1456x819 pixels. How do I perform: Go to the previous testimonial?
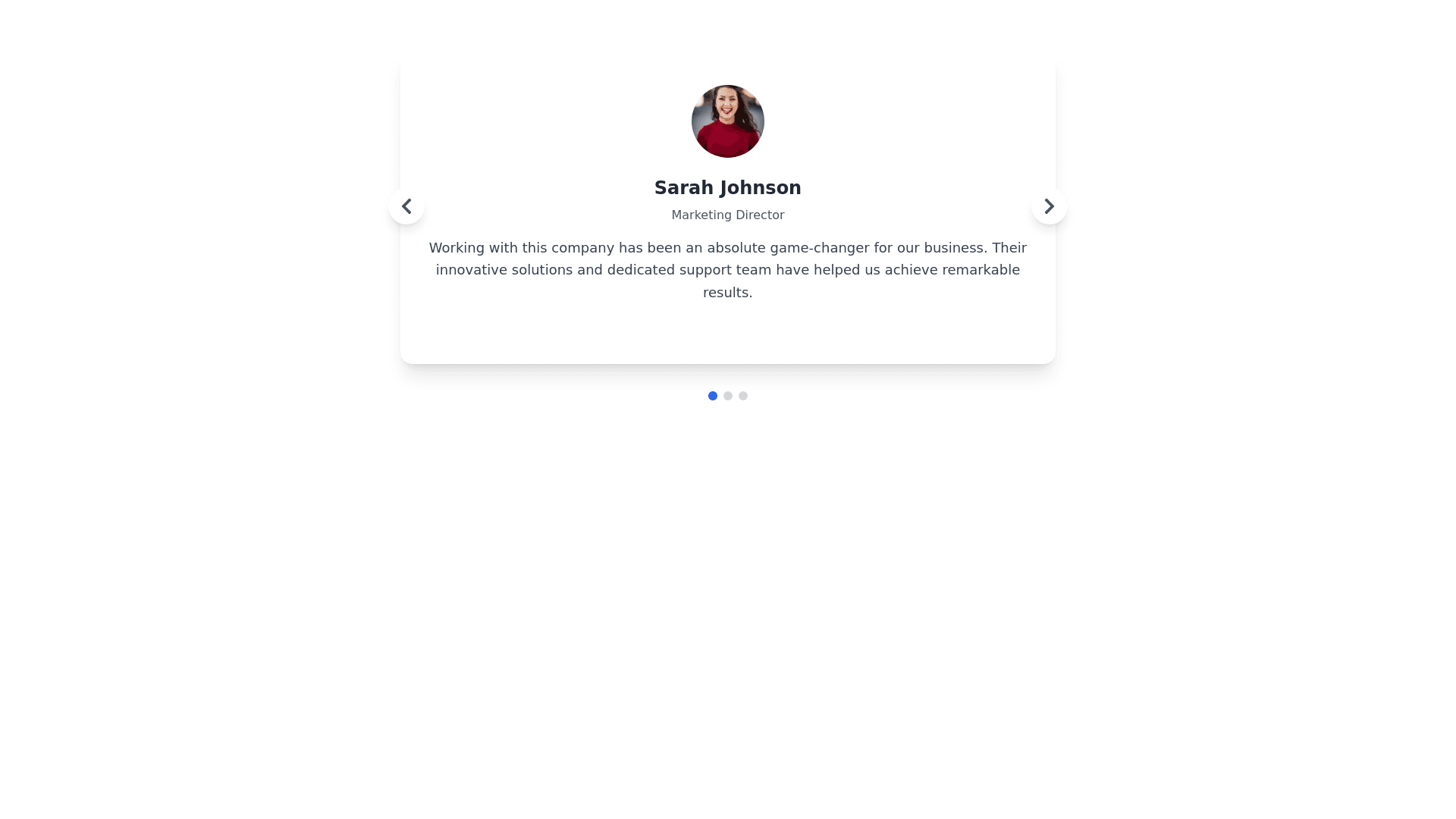pos(406,206)
